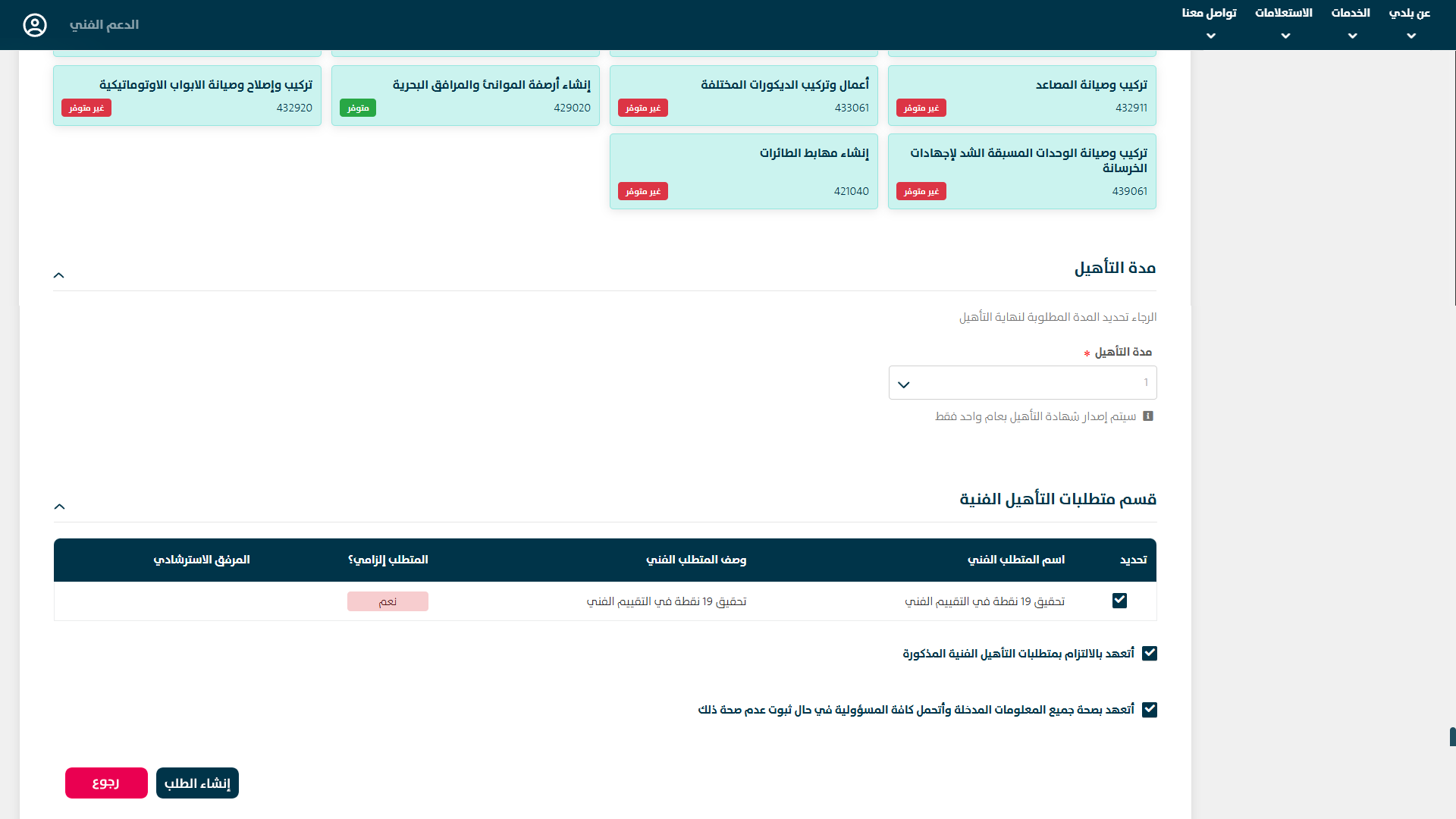Click the chevron under الخدمات menu
Screen dimensions: 1456x819
1352,36
